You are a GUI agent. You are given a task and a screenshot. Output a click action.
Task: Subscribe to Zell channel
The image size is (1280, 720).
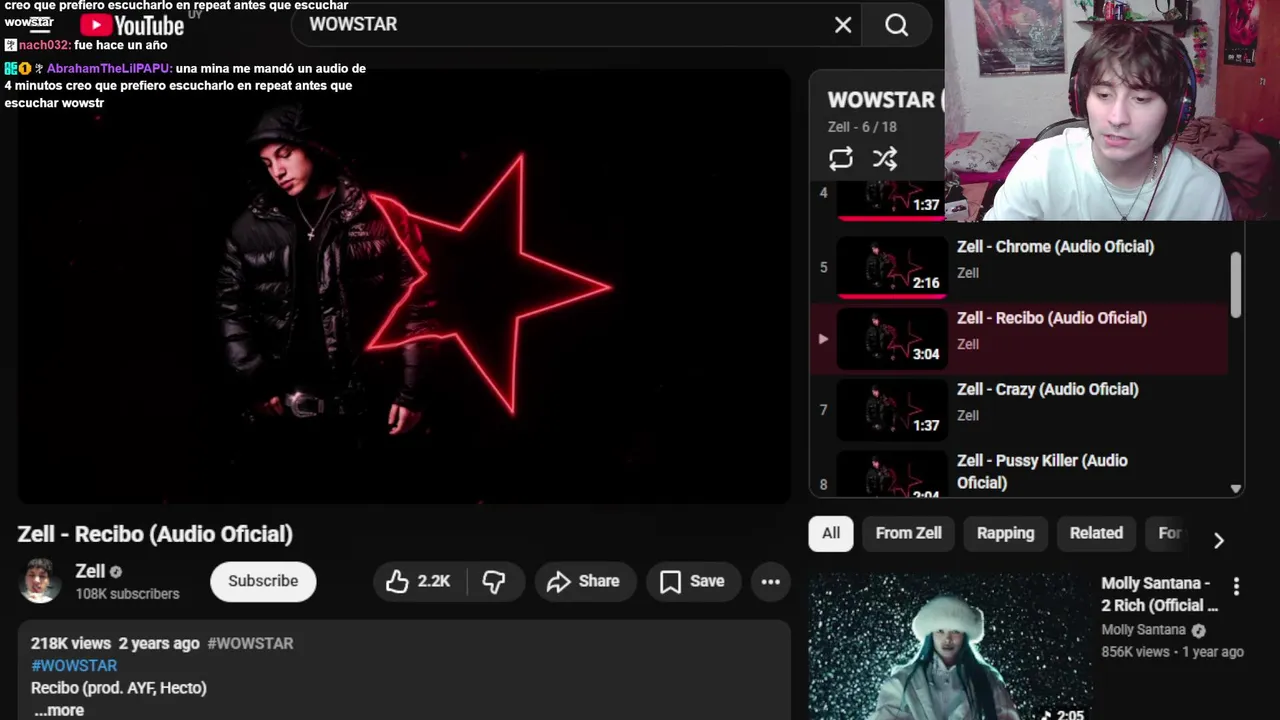[x=263, y=581]
